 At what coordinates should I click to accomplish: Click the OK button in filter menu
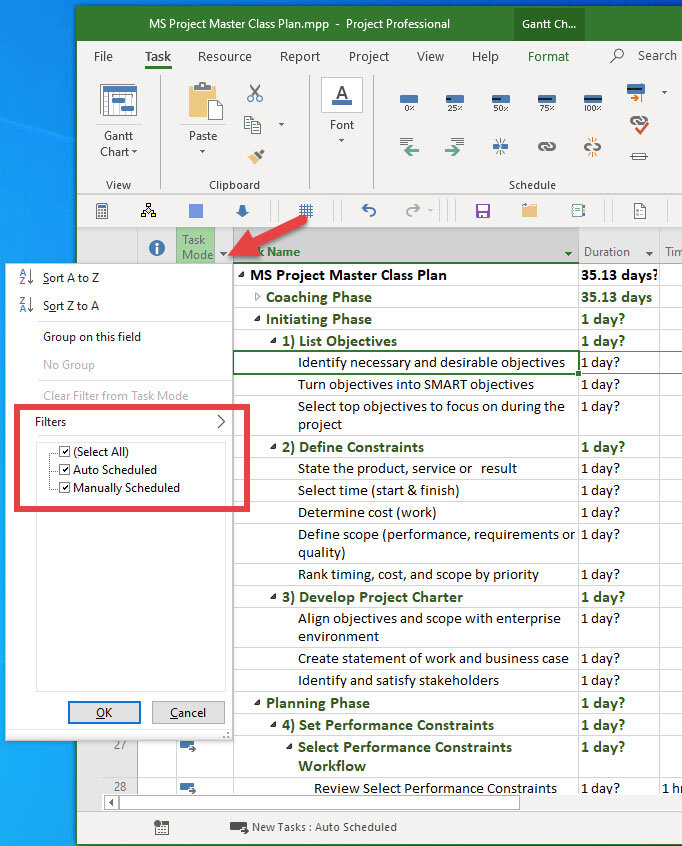click(104, 713)
